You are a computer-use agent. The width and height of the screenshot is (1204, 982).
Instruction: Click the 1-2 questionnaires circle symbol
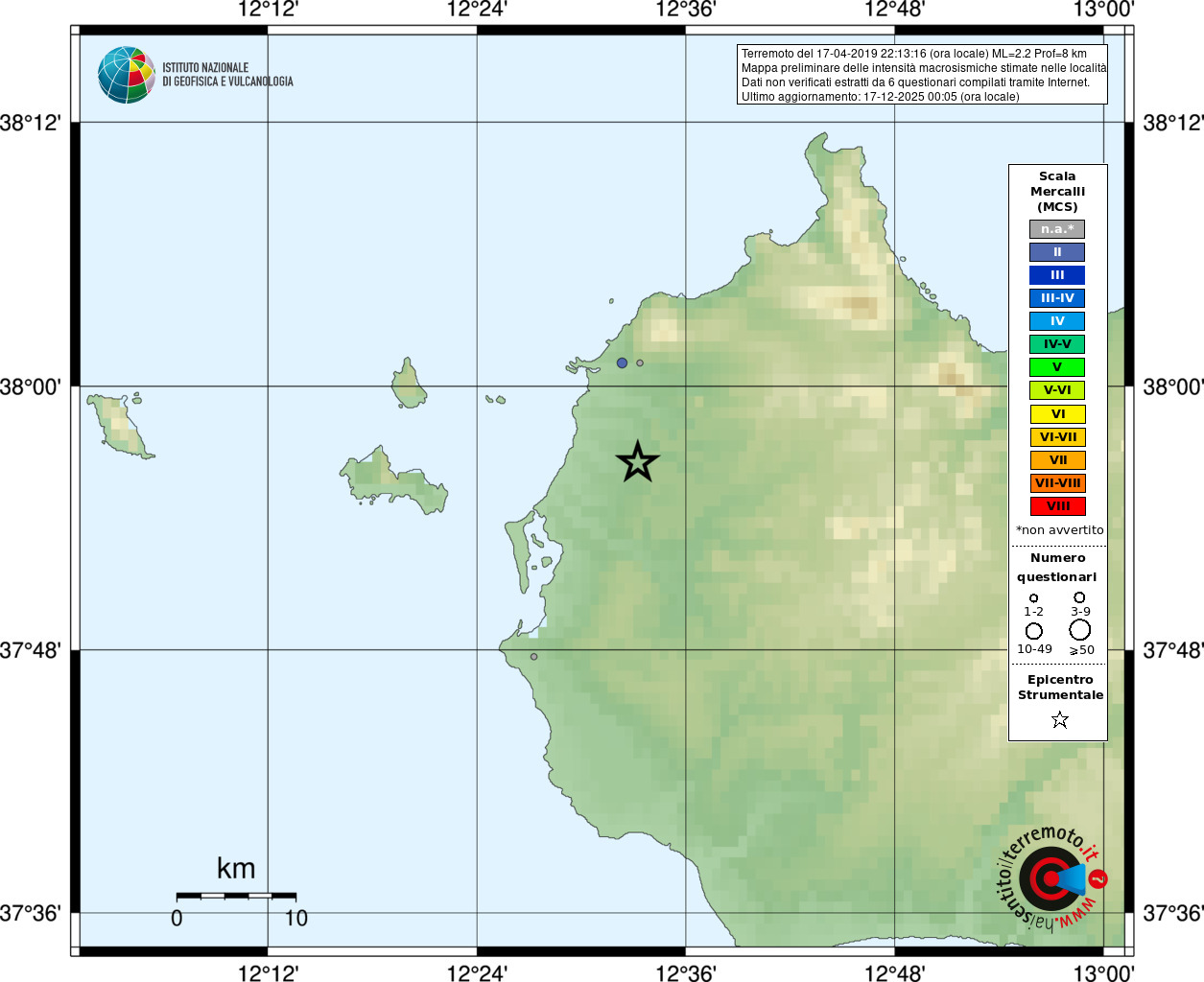click(x=1033, y=597)
